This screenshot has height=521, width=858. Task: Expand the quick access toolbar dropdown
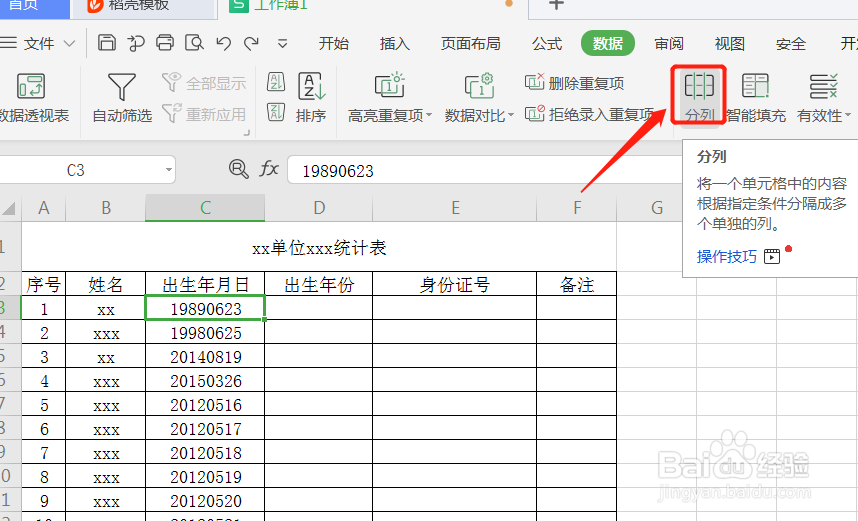(x=282, y=44)
